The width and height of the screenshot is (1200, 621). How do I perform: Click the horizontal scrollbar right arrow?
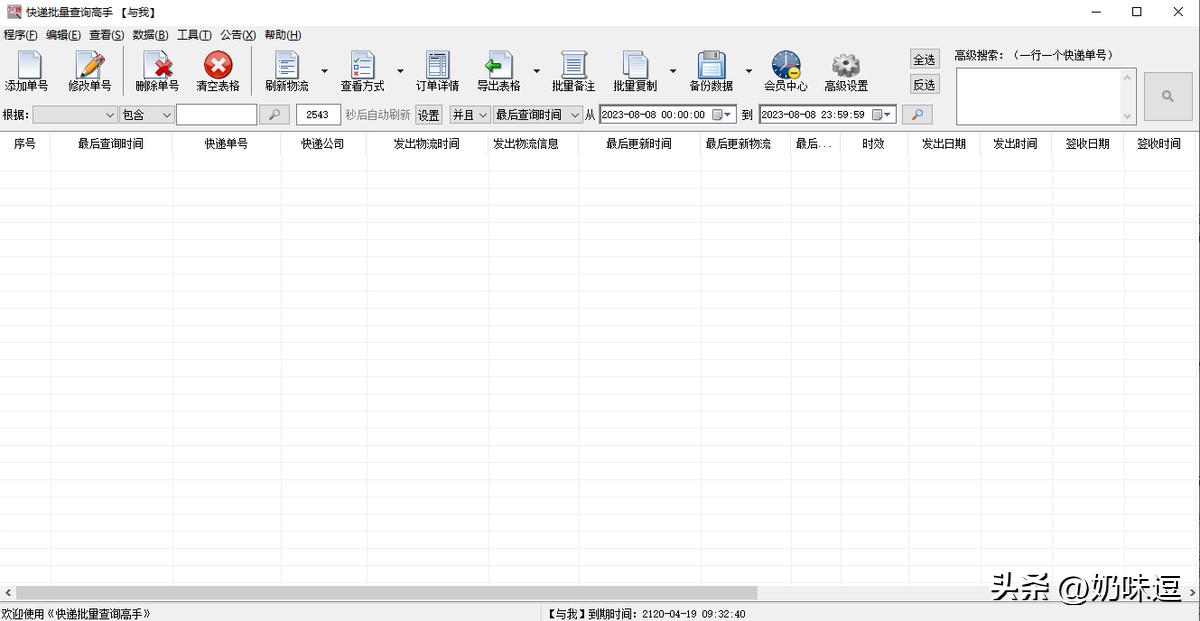tap(1190, 593)
